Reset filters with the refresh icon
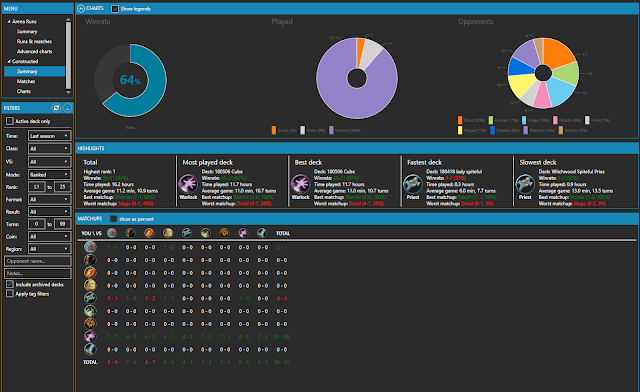Screen dimensions: 640x392 tap(56, 108)
